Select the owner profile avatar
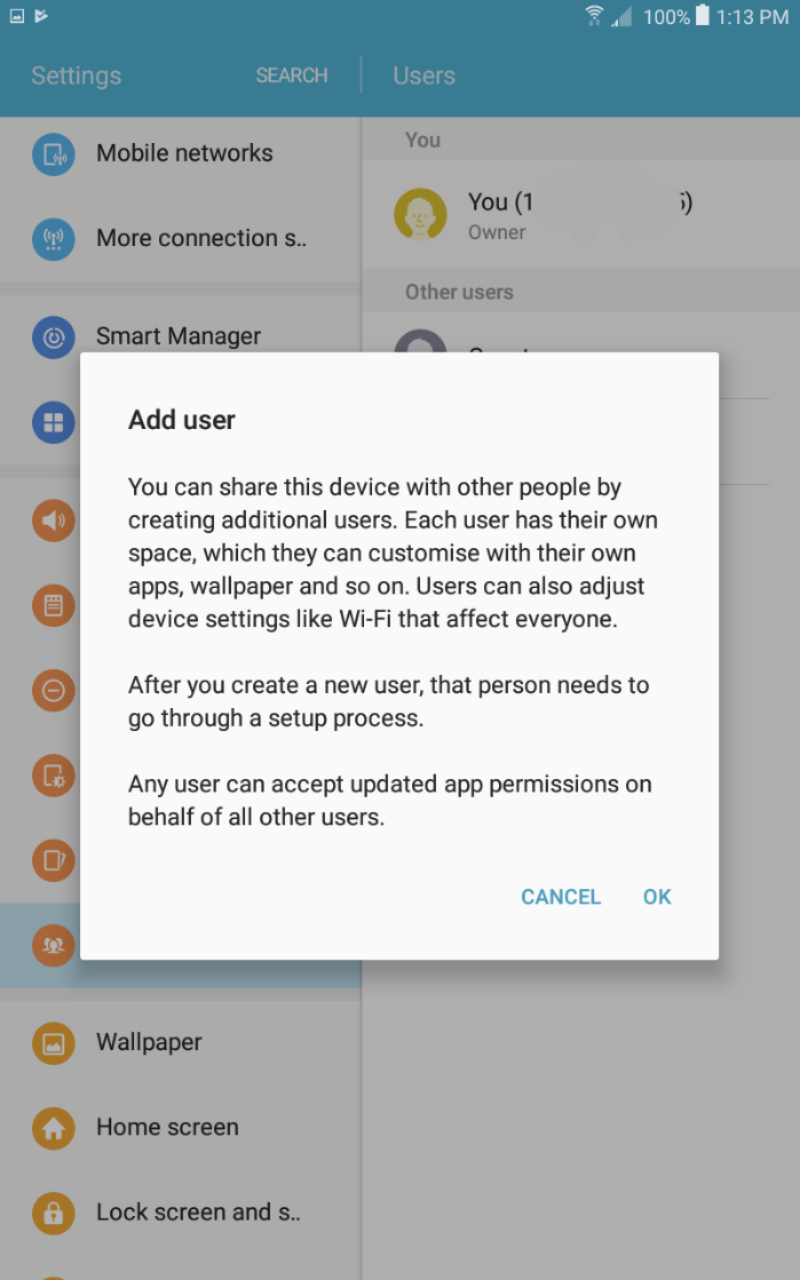Screen dimensions: 800x1280 (x=420, y=214)
